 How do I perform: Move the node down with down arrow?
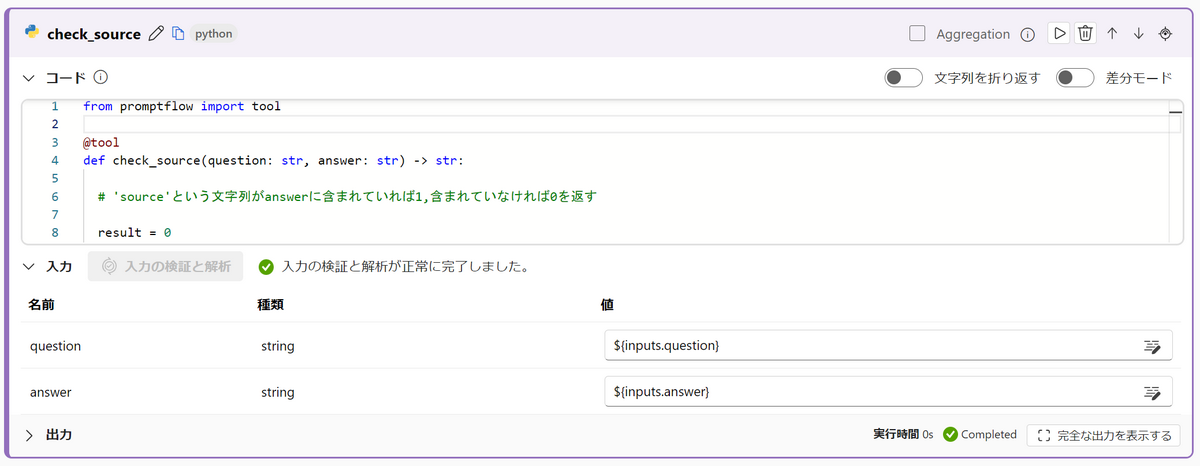[1138, 33]
